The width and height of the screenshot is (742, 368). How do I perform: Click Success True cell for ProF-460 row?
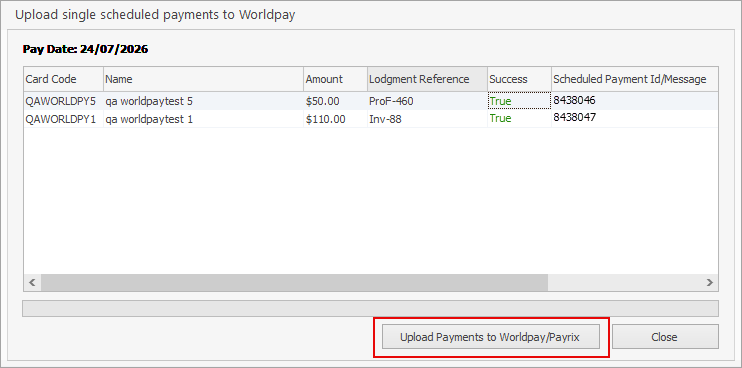click(x=519, y=101)
